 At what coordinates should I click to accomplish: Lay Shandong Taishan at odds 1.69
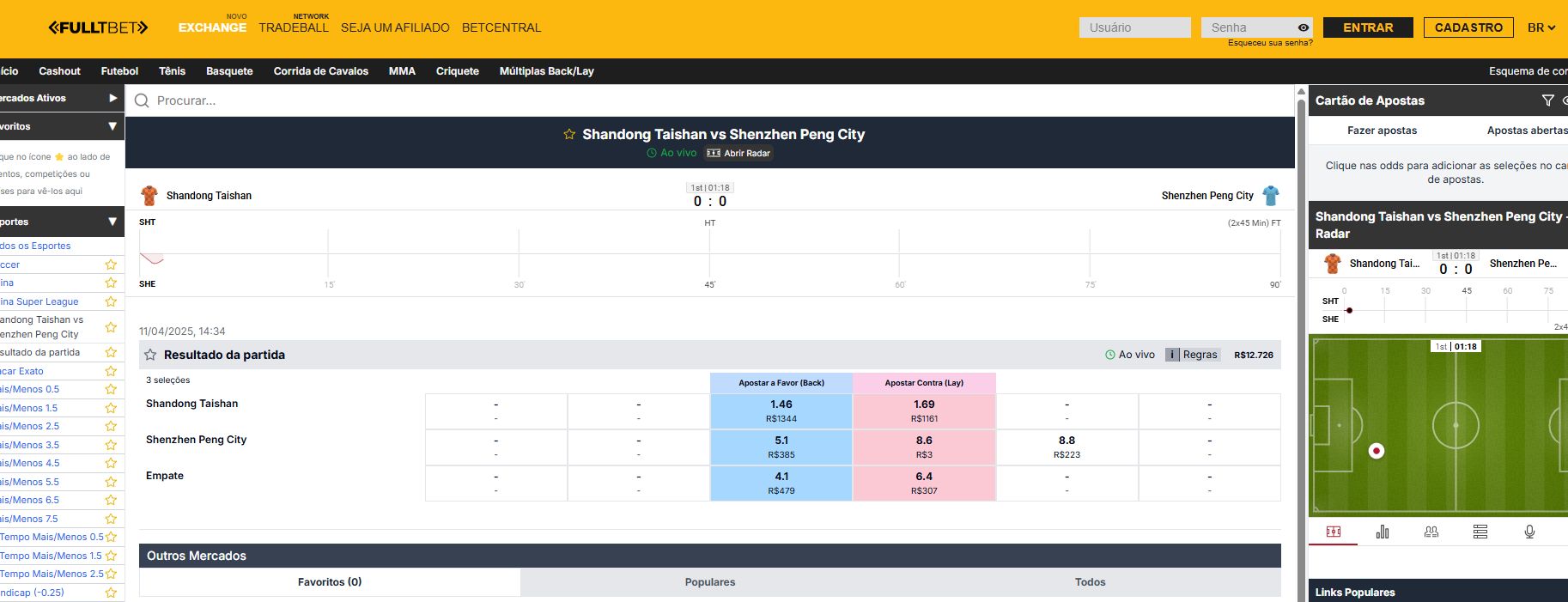pyautogui.click(x=924, y=411)
